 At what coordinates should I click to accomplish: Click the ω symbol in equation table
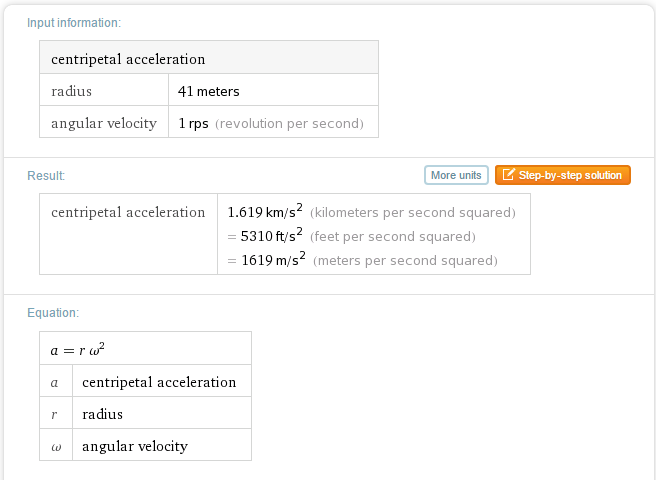pyautogui.click(x=55, y=446)
